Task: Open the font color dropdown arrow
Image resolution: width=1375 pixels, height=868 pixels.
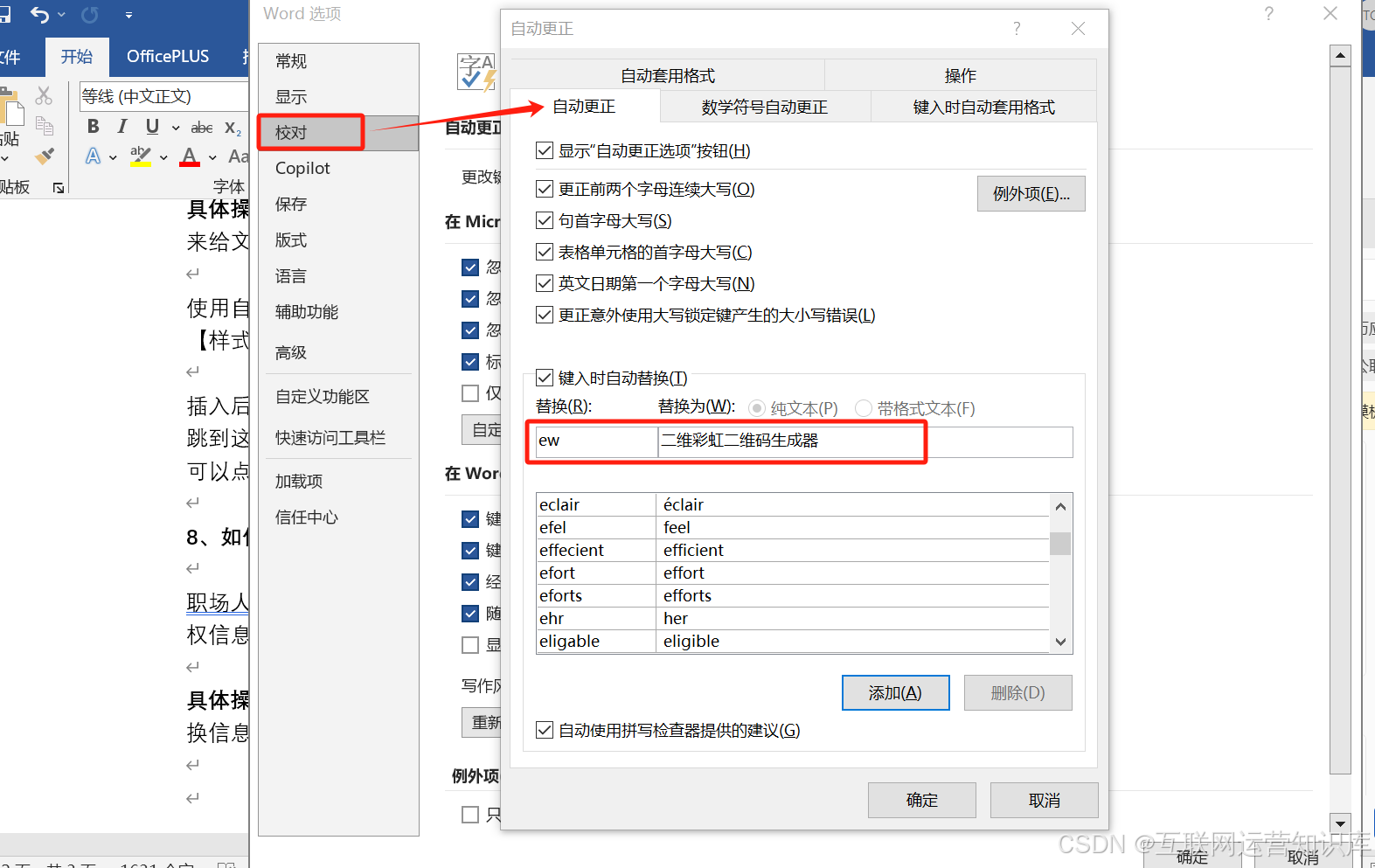Action: (x=212, y=157)
